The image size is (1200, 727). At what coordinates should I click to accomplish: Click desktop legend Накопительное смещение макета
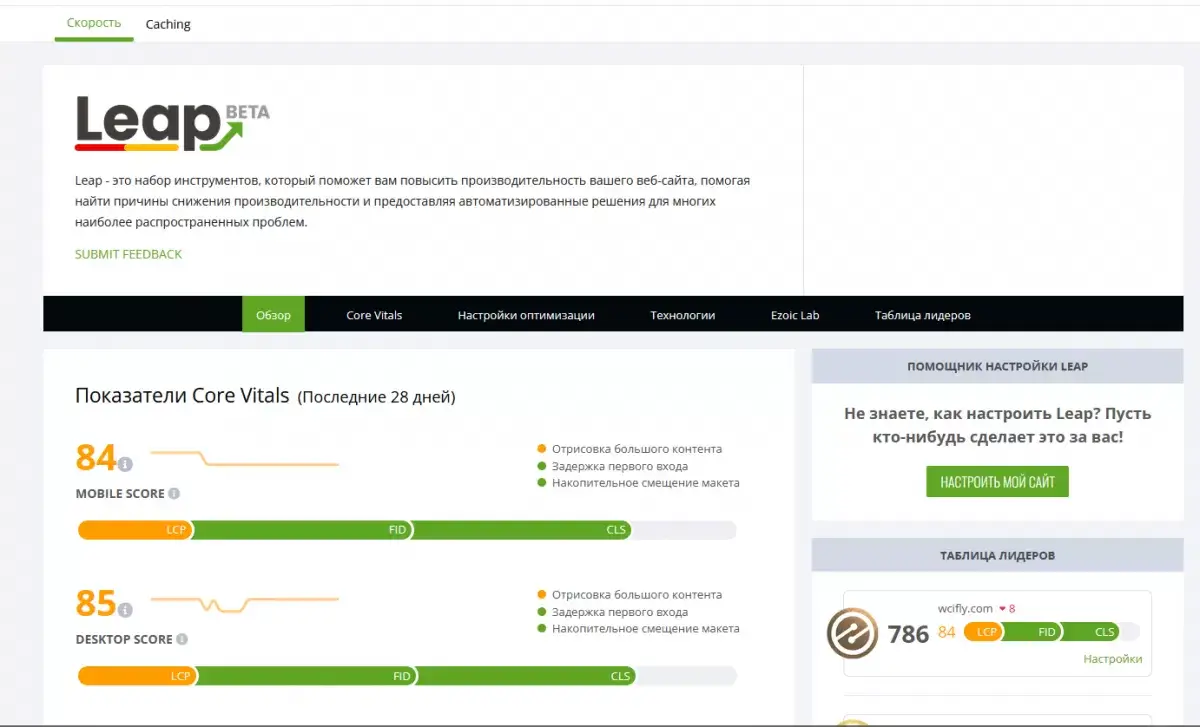646,629
